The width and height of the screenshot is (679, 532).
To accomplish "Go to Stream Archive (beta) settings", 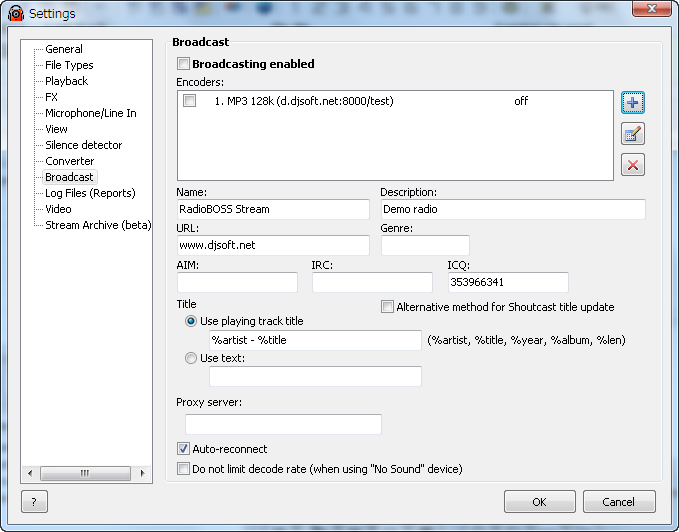I will point(98,225).
